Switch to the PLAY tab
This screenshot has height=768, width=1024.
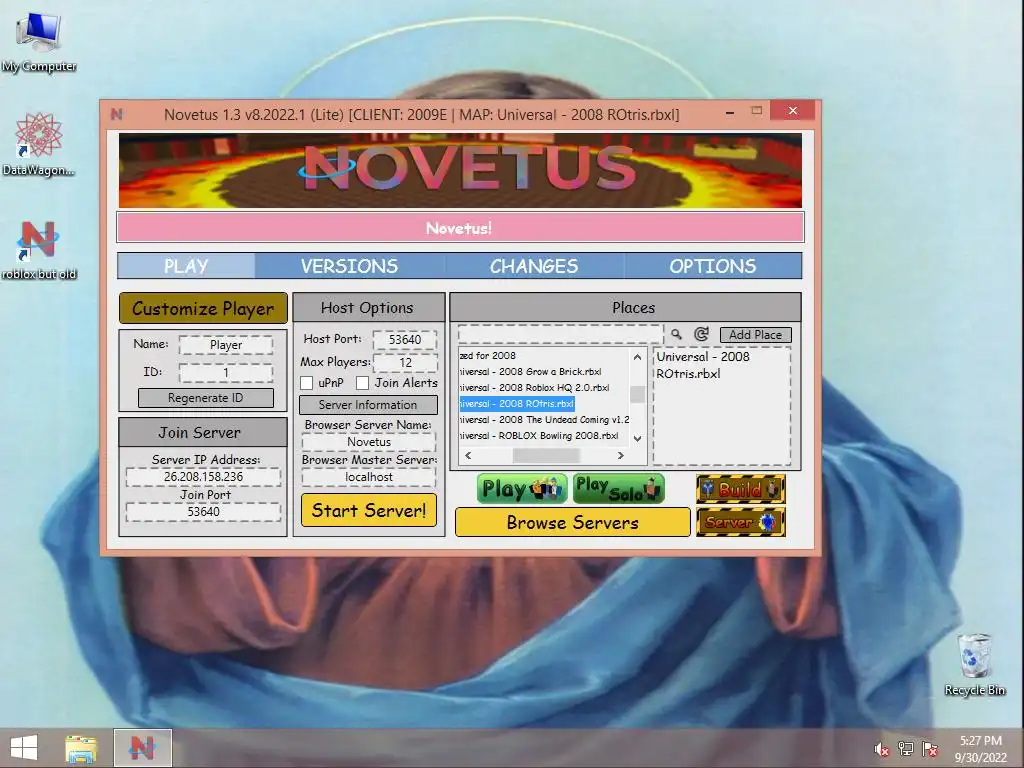pos(186,266)
